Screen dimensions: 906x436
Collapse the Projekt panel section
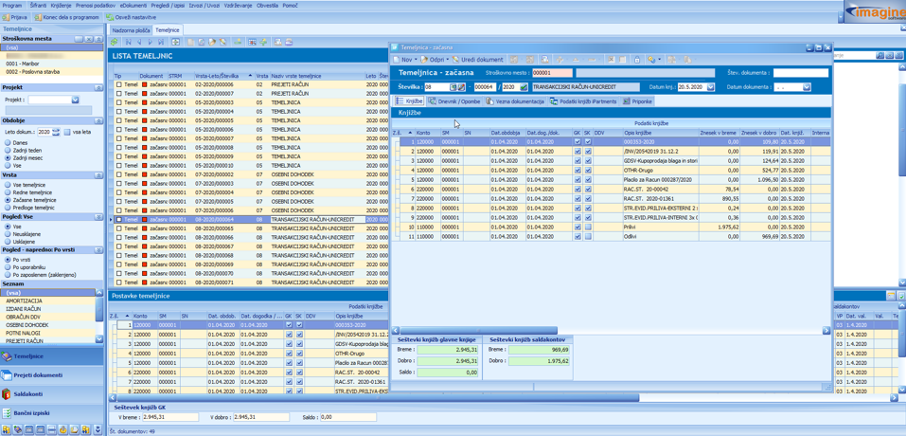pos(99,88)
